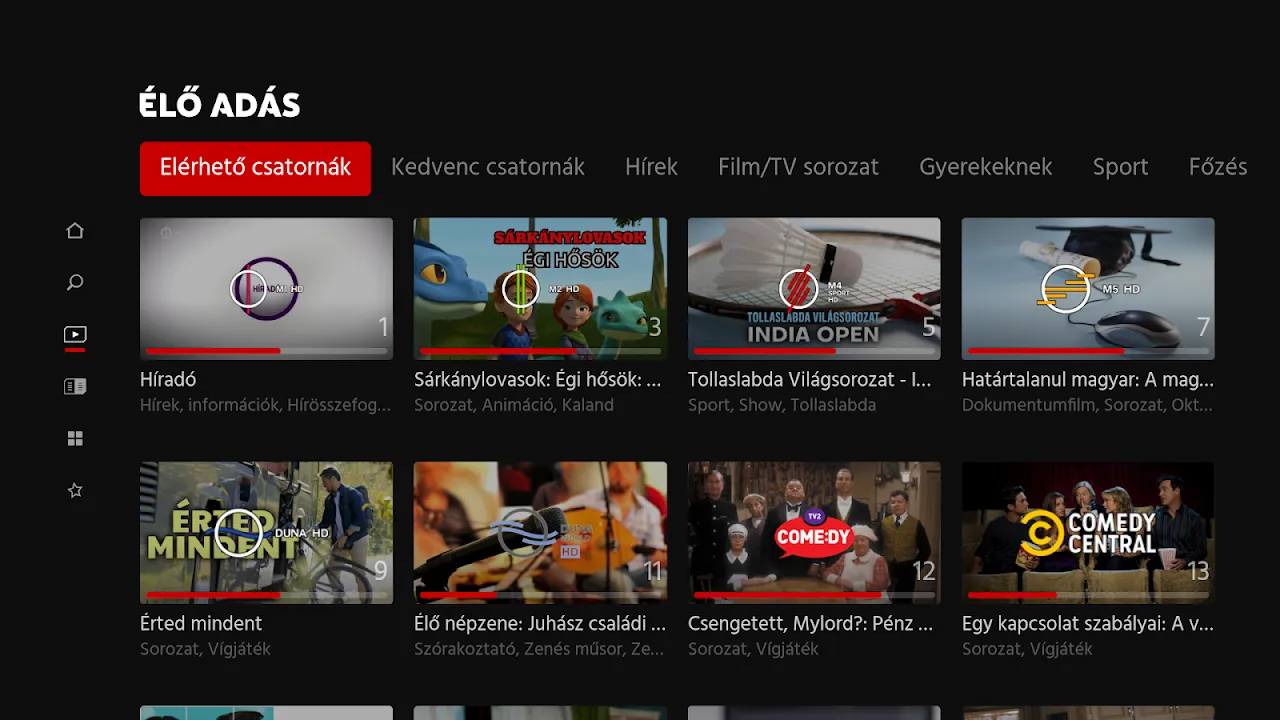The image size is (1280, 720).
Task: Select the Gyerekeknek category tab
Action: point(985,168)
